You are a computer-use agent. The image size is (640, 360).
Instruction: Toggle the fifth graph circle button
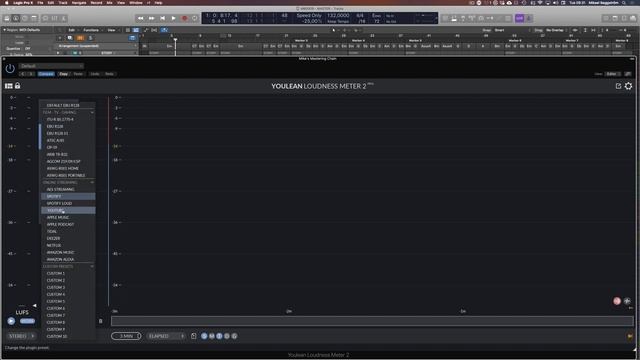coord(234,336)
